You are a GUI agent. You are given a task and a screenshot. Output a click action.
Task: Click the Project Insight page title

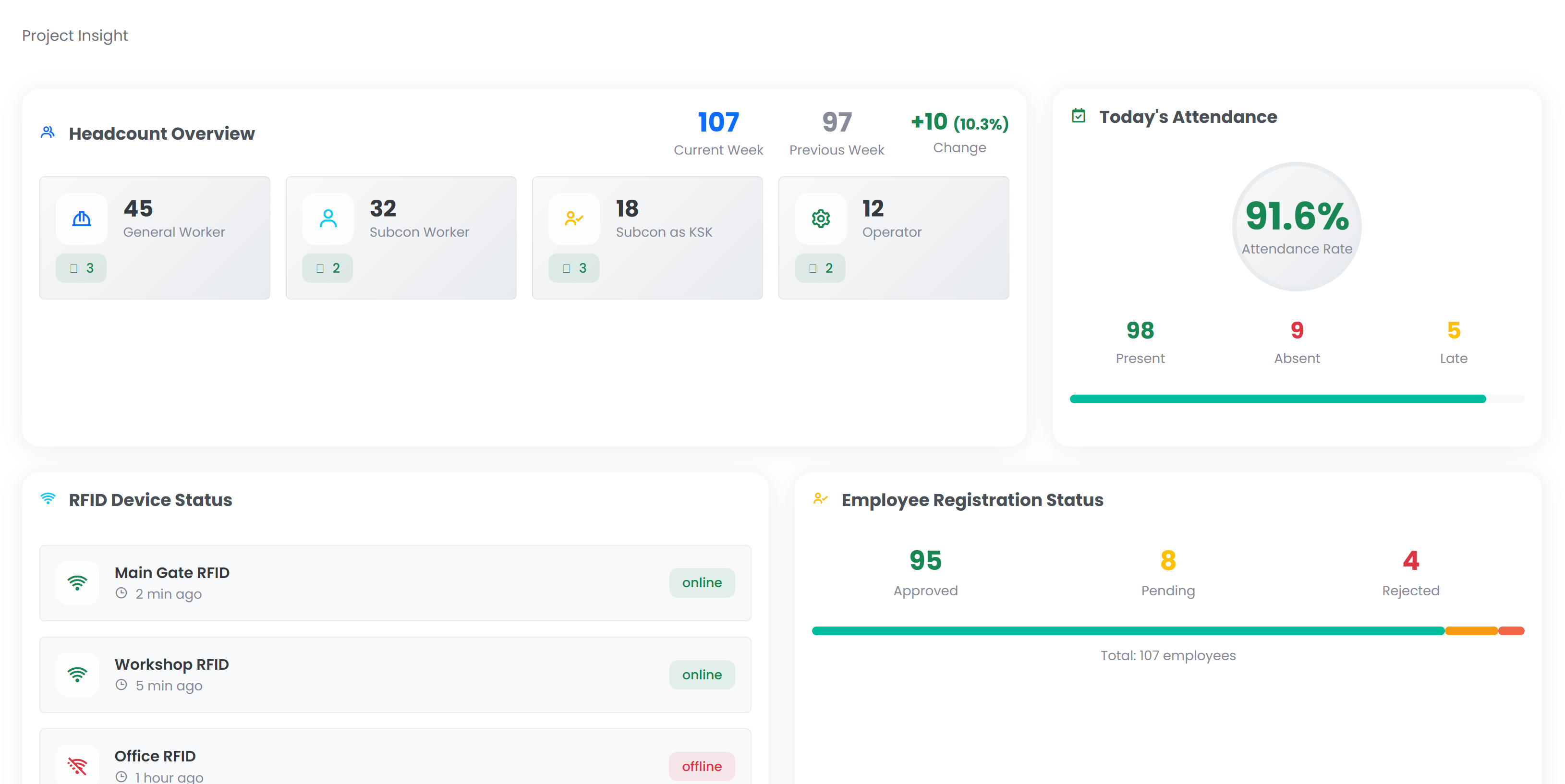(75, 36)
